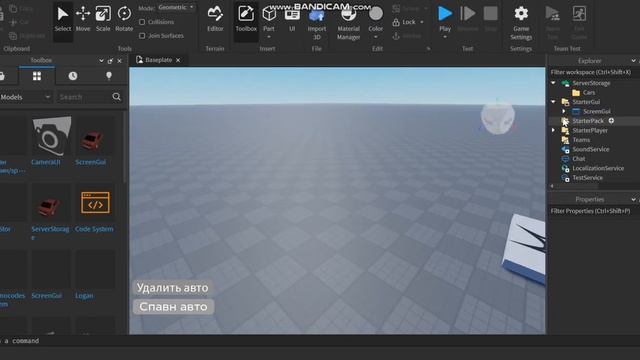This screenshot has height=360, width=640.
Task: Close the Baseplate tab
Action: [178, 60]
